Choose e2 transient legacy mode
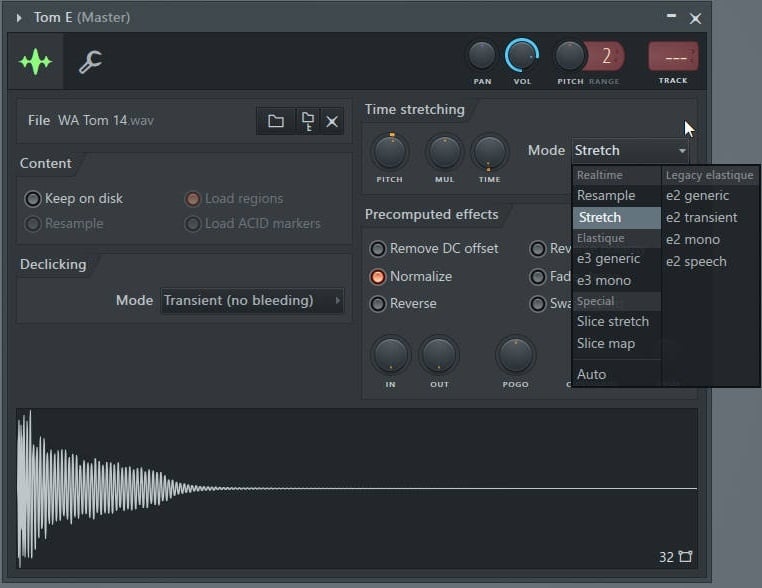Image resolution: width=762 pixels, height=588 pixels. (x=710, y=217)
